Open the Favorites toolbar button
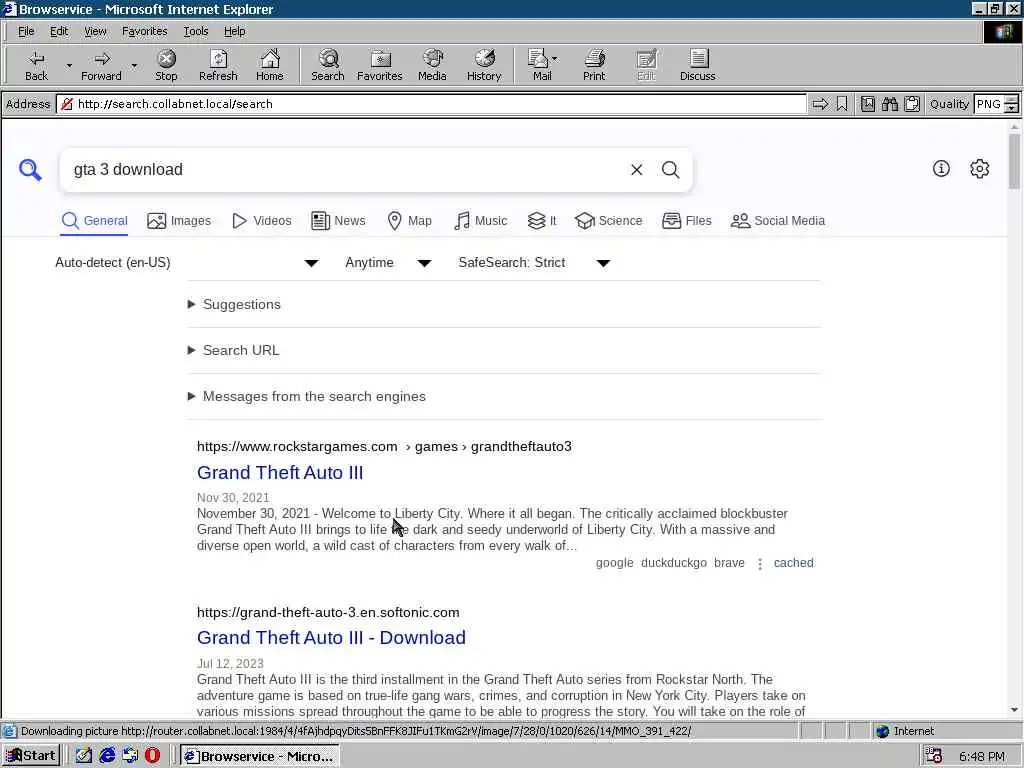Image resolution: width=1024 pixels, height=768 pixels. coord(379,65)
